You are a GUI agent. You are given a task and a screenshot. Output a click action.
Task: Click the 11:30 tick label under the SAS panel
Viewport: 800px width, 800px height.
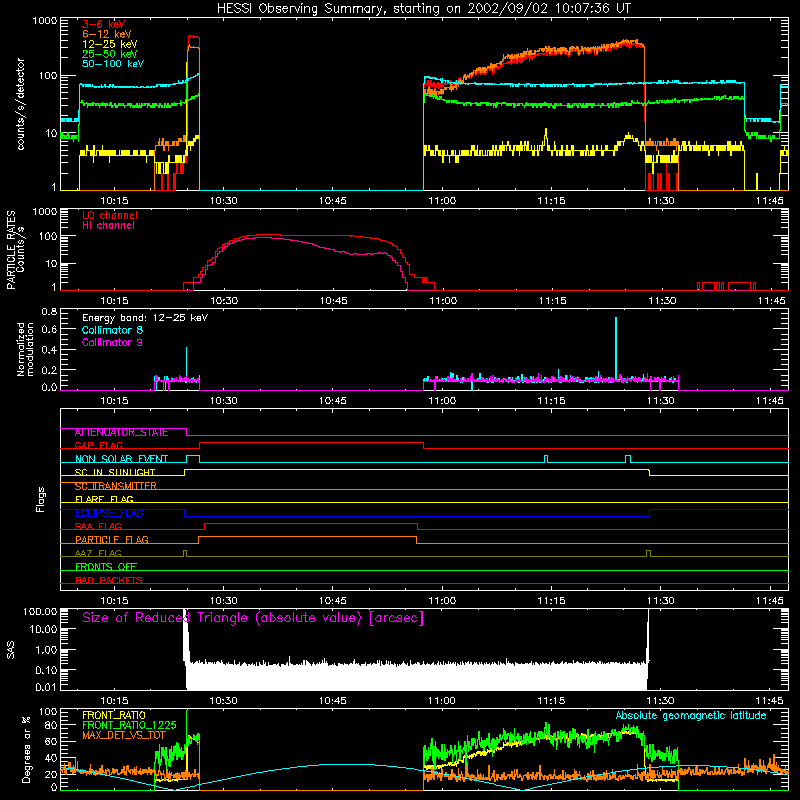660,701
